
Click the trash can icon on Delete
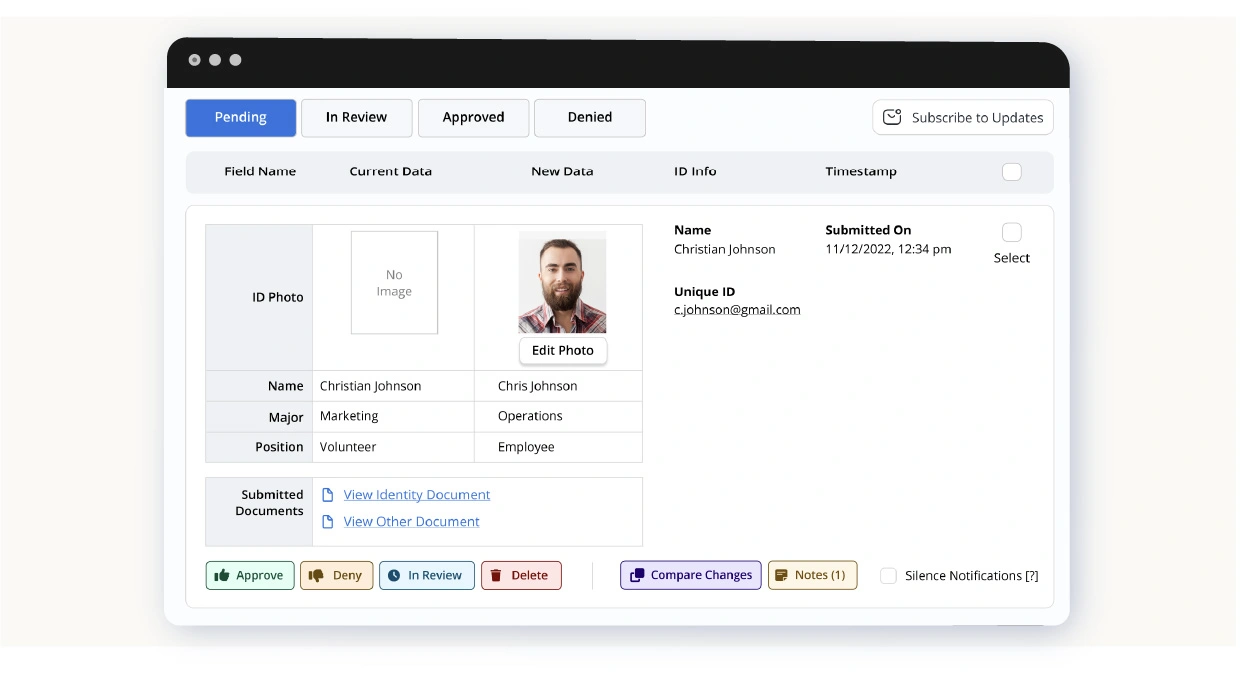tap(496, 575)
